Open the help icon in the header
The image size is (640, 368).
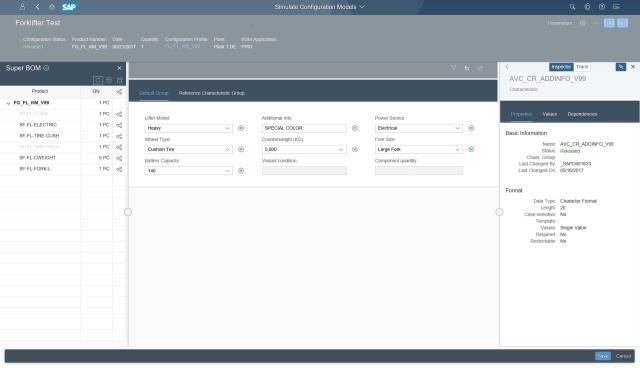click(x=602, y=7)
